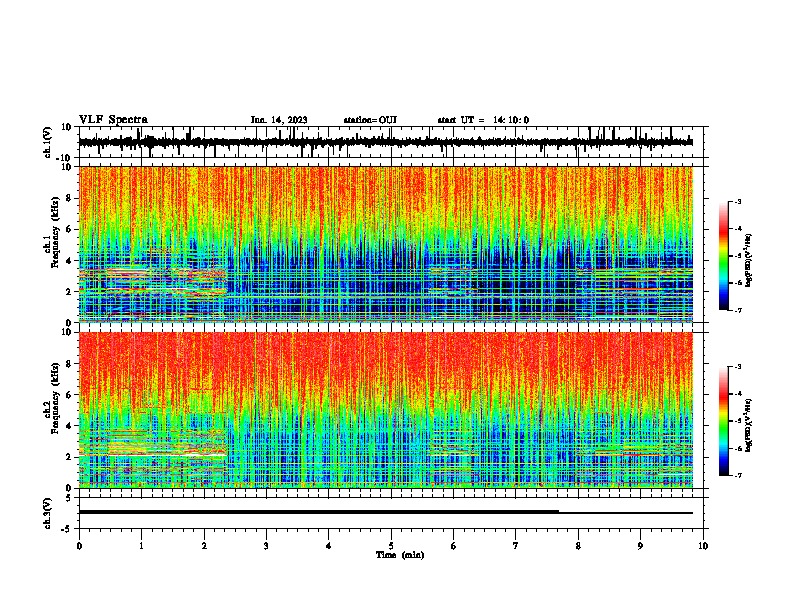Click time axis tick label 9
This screenshot has width=792, height=612.
(640, 546)
